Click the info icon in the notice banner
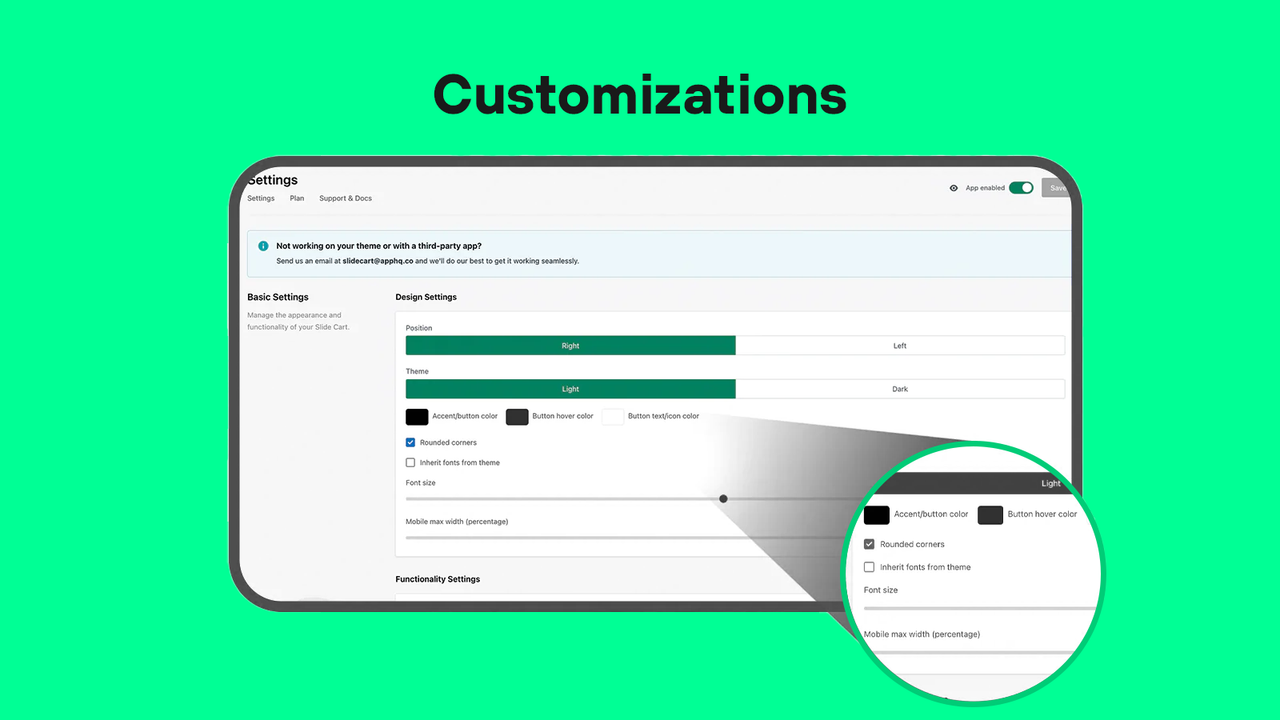Screen dimensions: 1280x720 pyautogui.click(x=262, y=246)
